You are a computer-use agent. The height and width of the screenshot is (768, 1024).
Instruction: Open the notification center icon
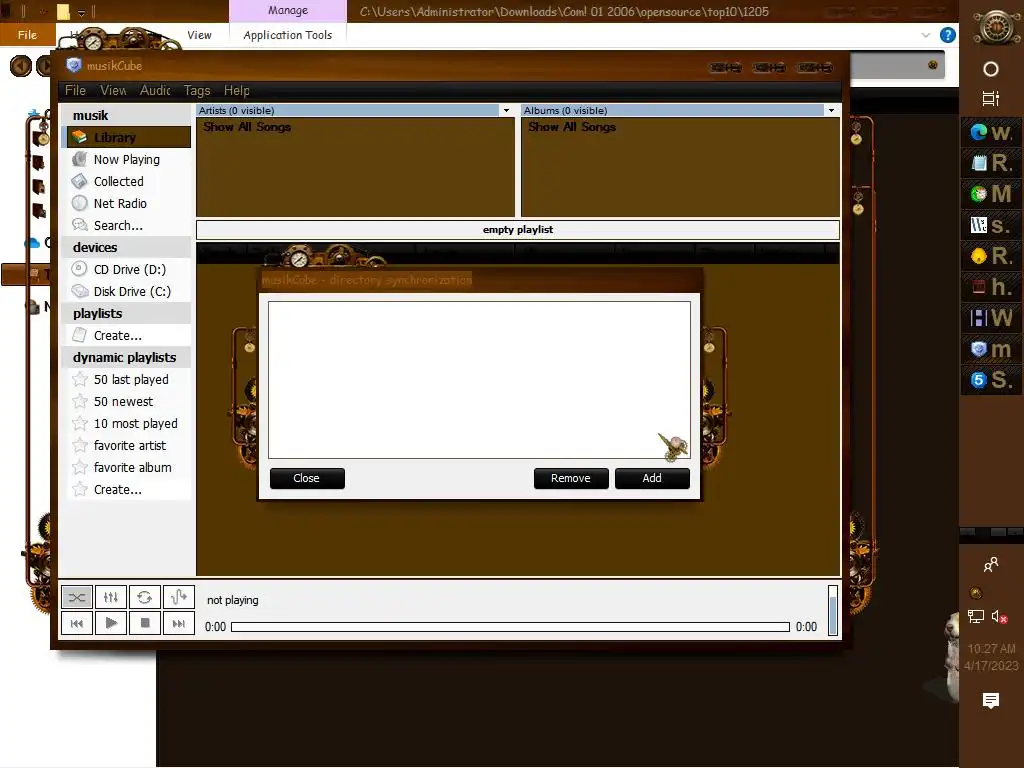(x=991, y=700)
